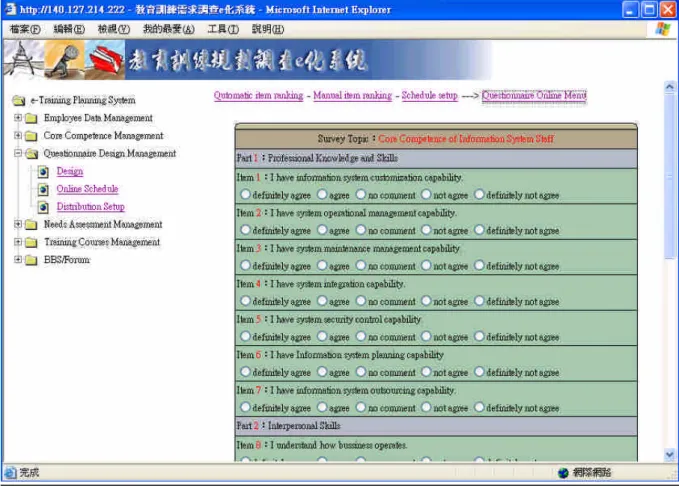
Task: Open the Distribution Setup link in the tree
Action: 91,207
